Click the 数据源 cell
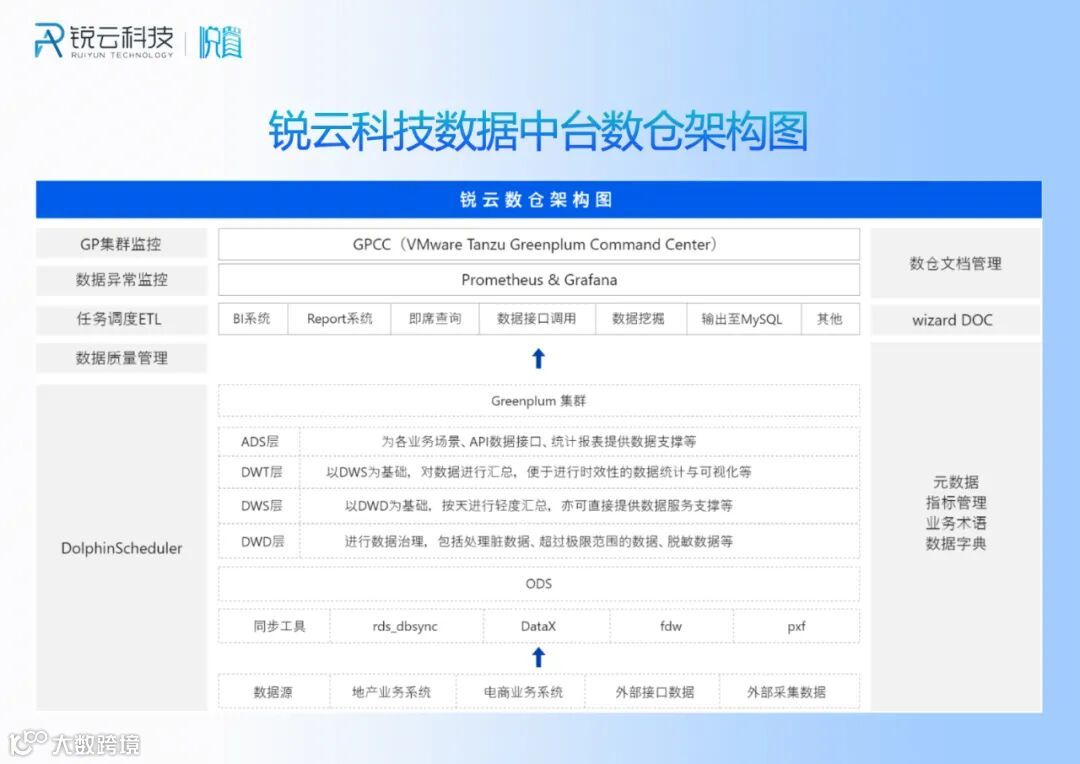 point(273,692)
